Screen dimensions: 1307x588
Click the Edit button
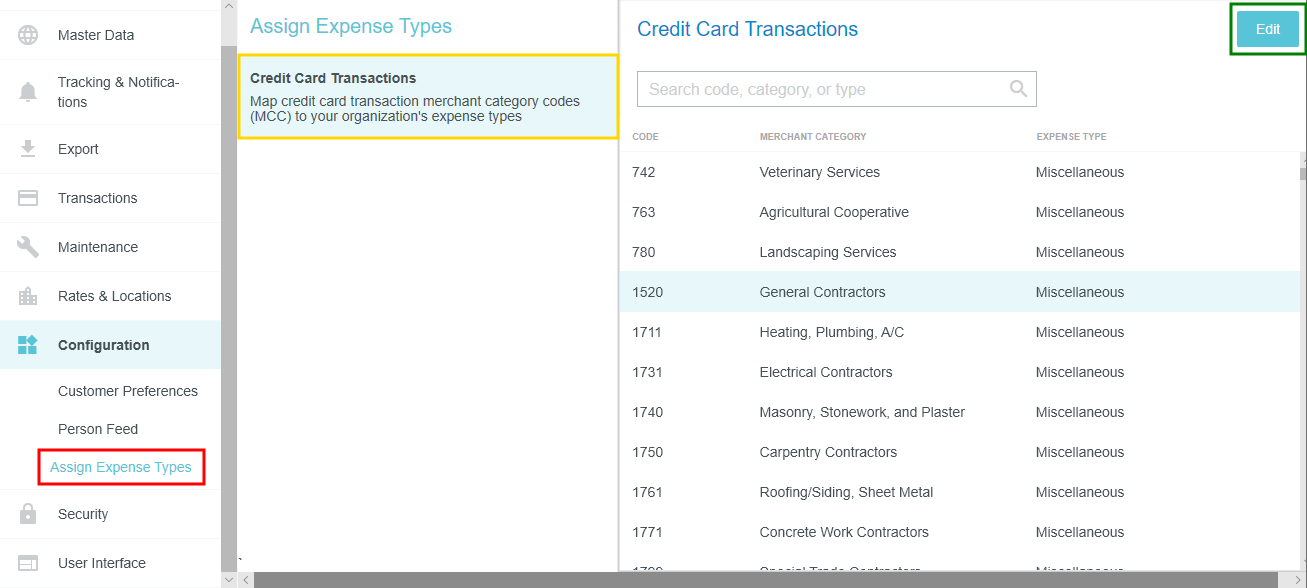tap(1267, 29)
